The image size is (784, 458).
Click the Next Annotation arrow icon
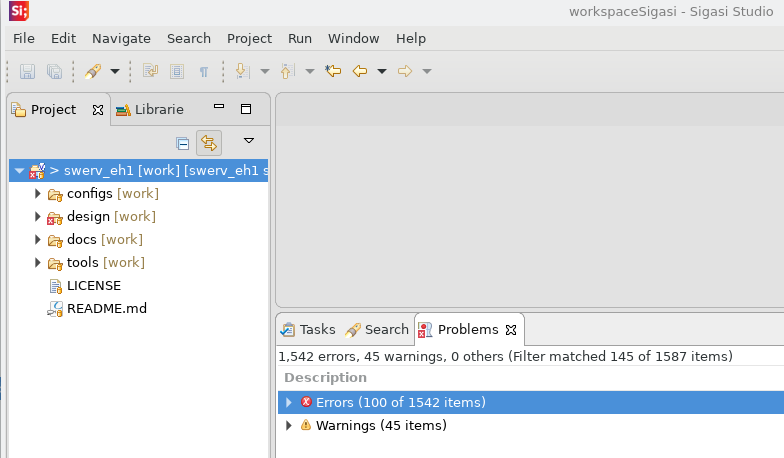tap(242, 72)
